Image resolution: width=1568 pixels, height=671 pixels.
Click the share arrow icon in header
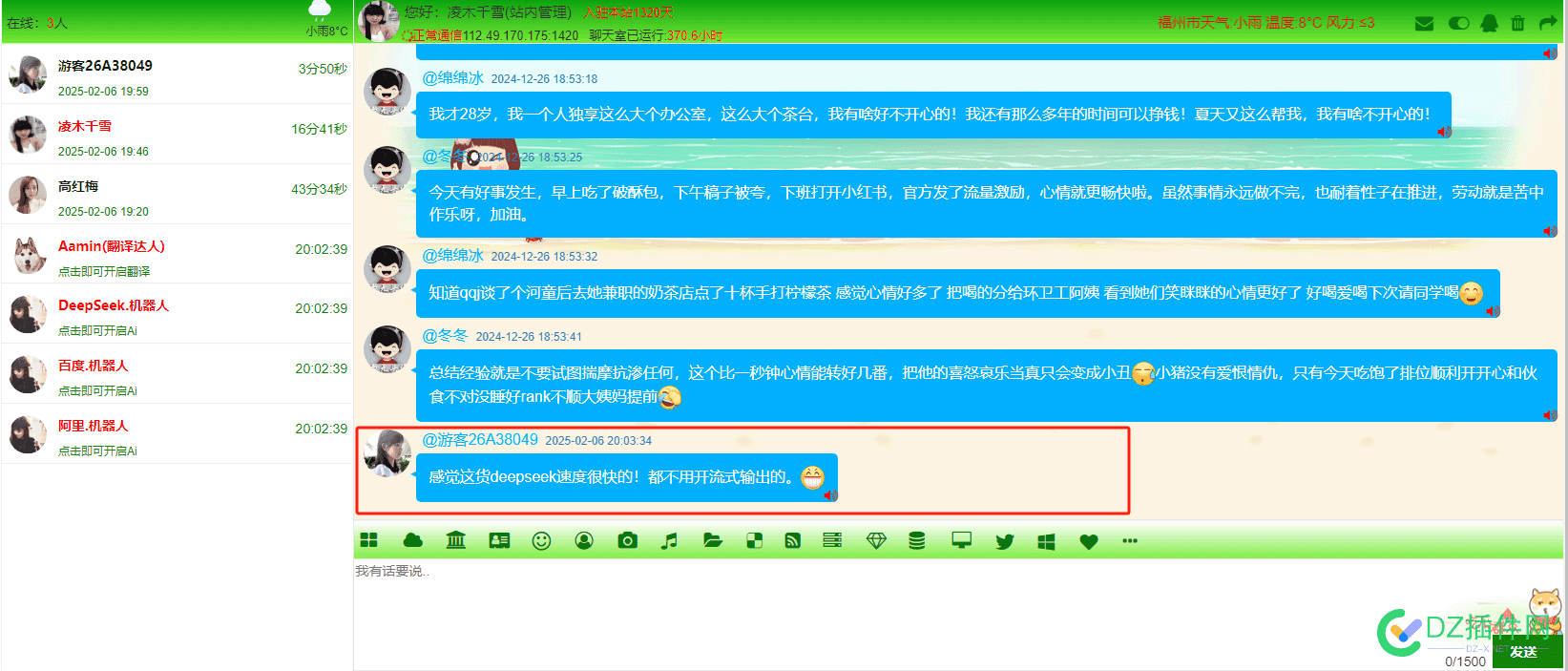point(1547,24)
